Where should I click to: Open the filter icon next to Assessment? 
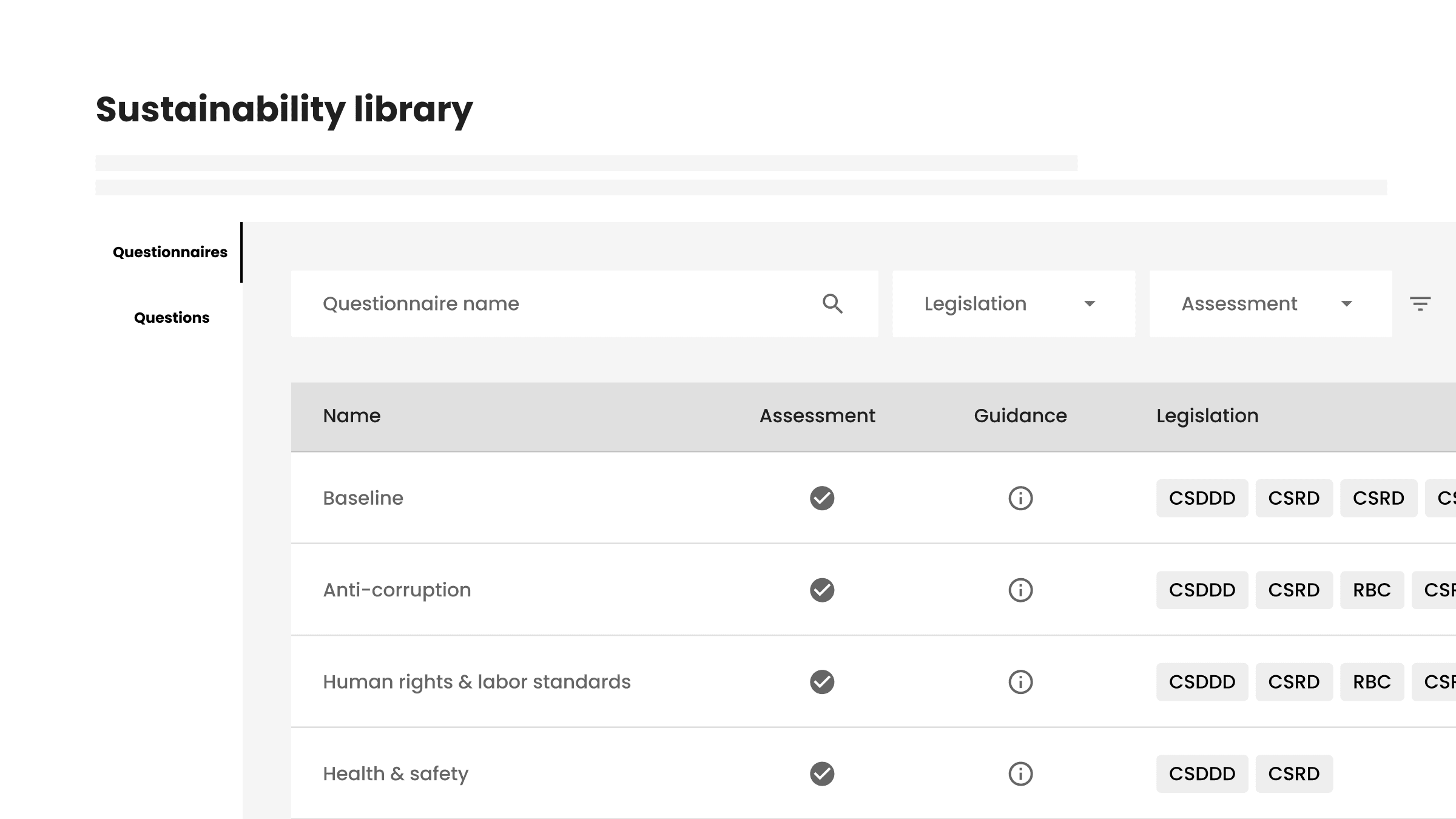click(1421, 303)
